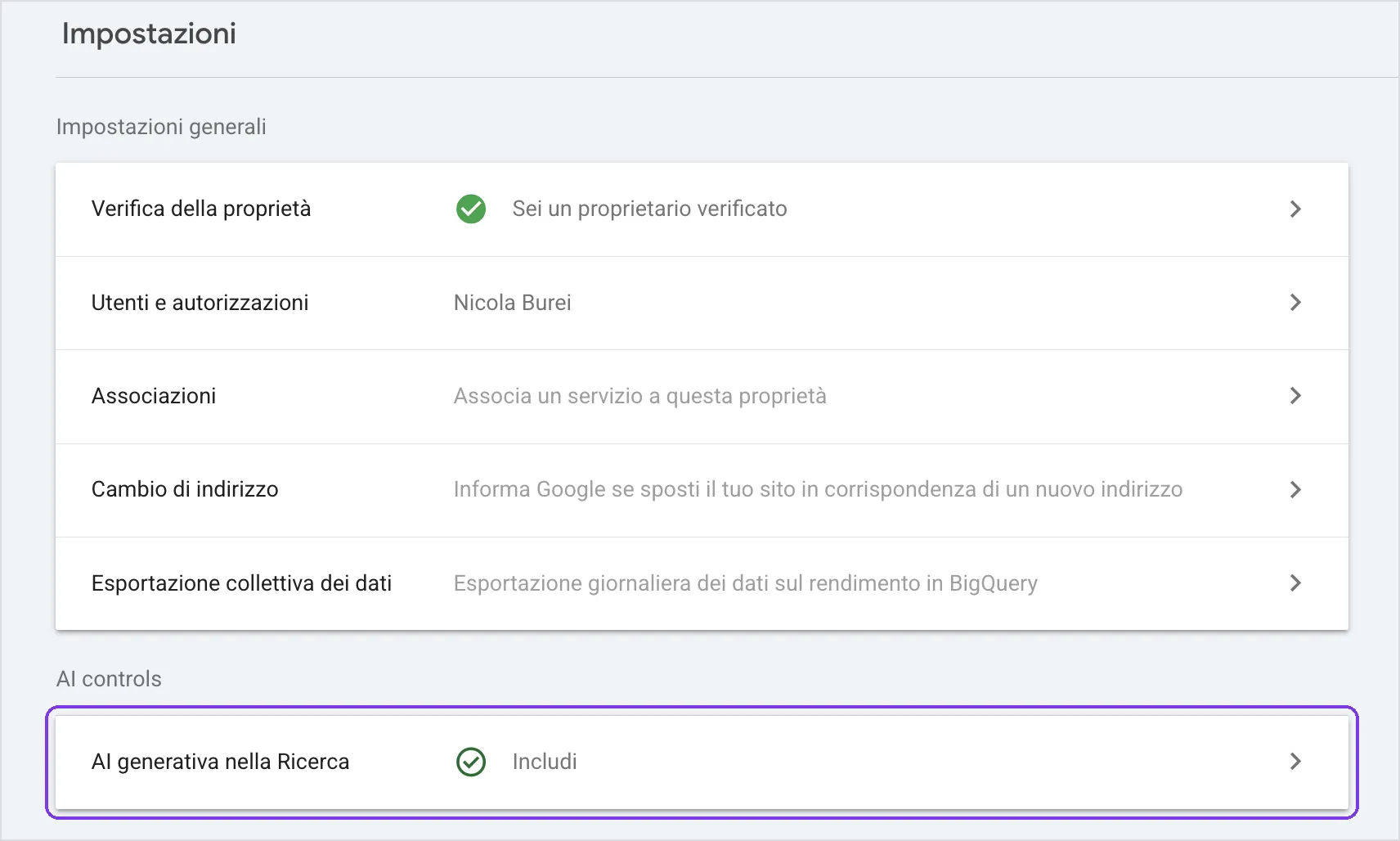Click the Cambio di indirizzo label
The height and width of the screenshot is (841, 1400).
(185, 489)
